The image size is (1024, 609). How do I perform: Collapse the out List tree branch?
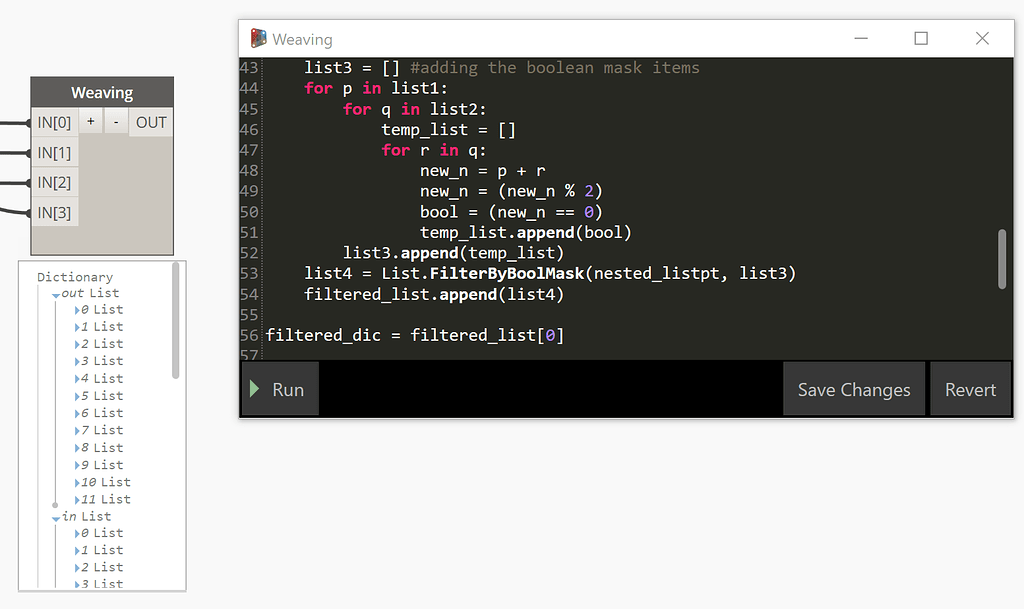(x=57, y=292)
